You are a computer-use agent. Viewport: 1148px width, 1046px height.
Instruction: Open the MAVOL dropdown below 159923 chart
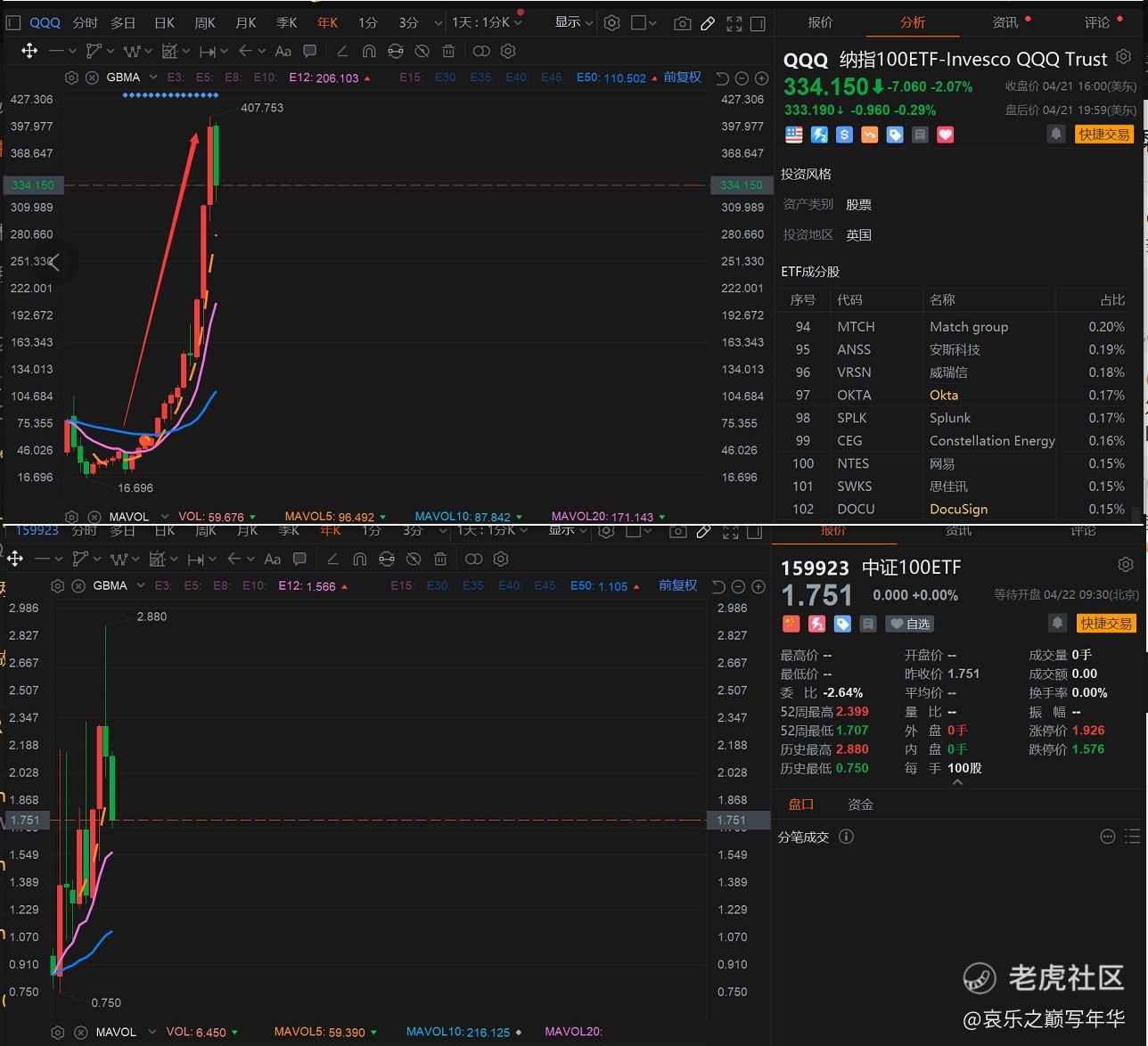[152, 1032]
